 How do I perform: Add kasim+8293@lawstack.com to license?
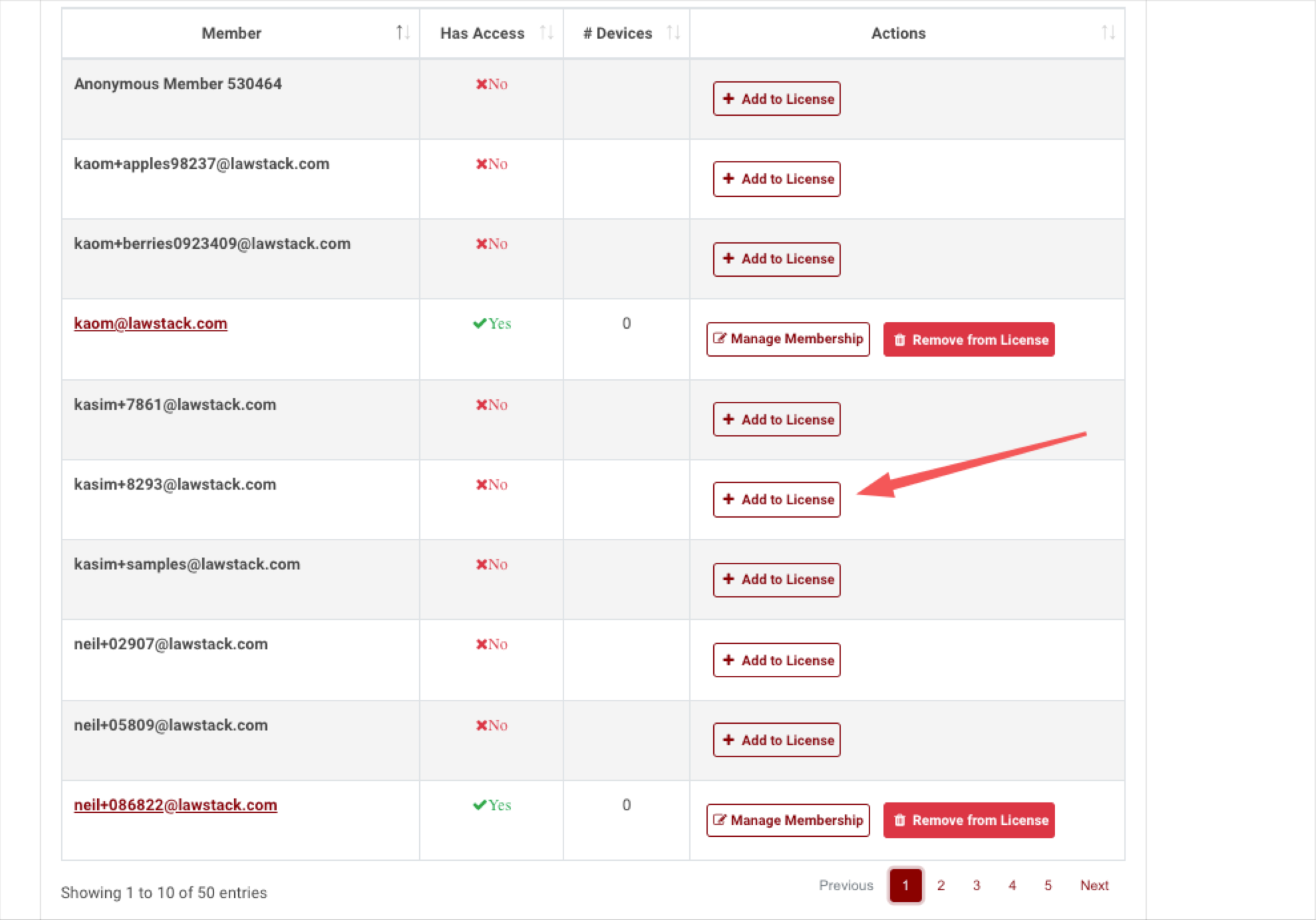click(x=776, y=500)
